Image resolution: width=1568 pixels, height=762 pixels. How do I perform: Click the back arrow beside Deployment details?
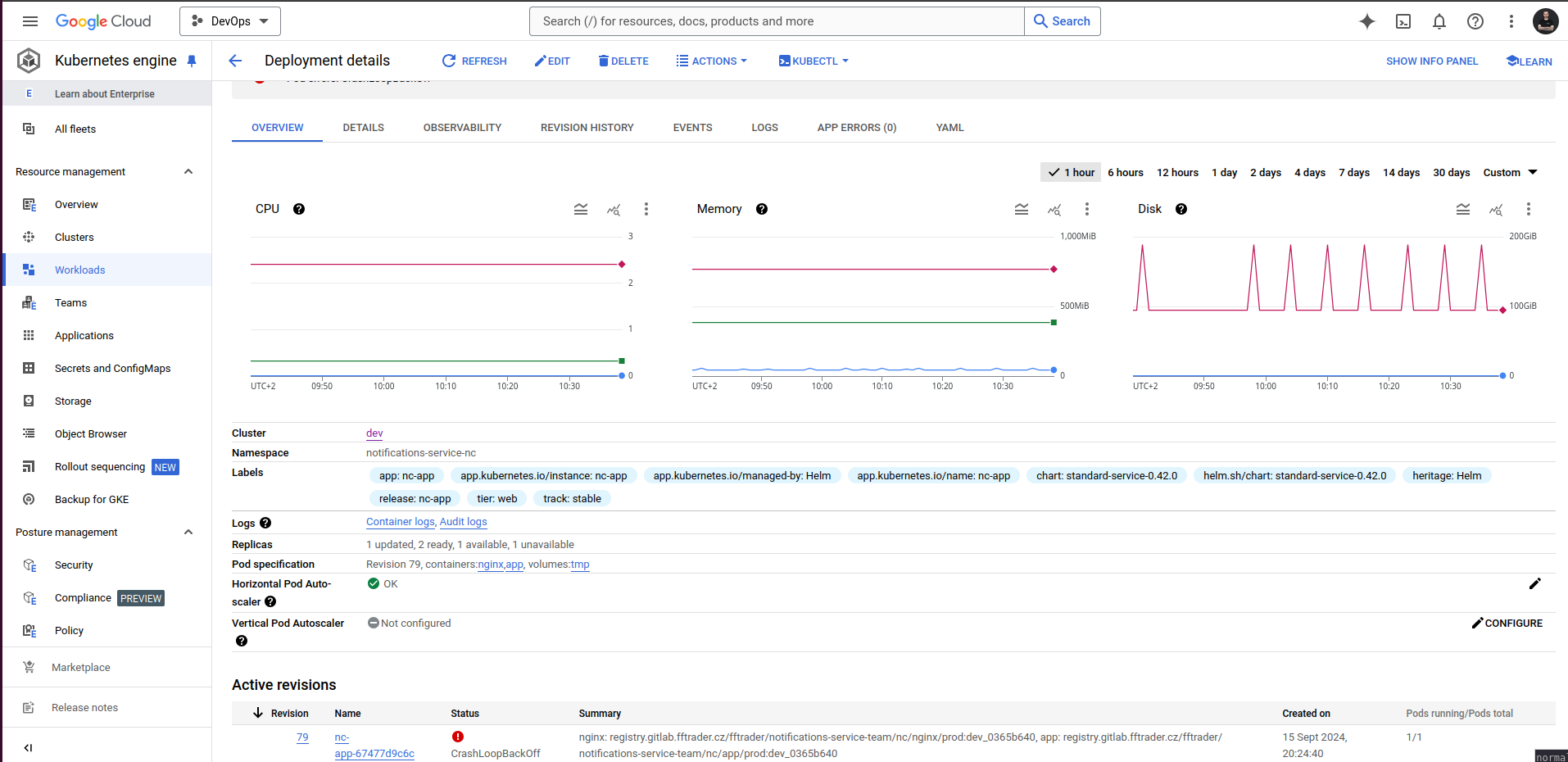235,61
